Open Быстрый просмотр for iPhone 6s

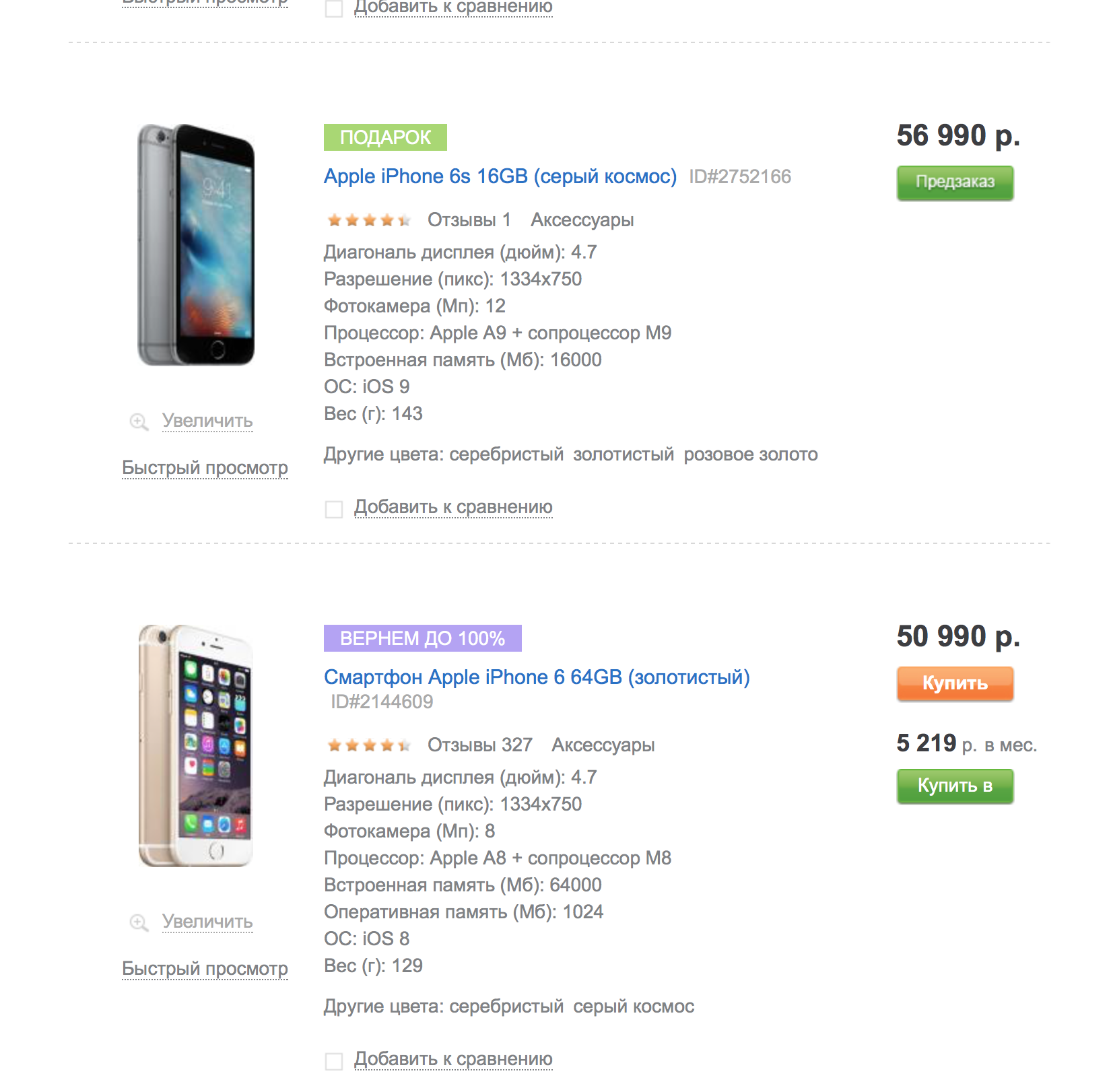[x=205, y=468]
